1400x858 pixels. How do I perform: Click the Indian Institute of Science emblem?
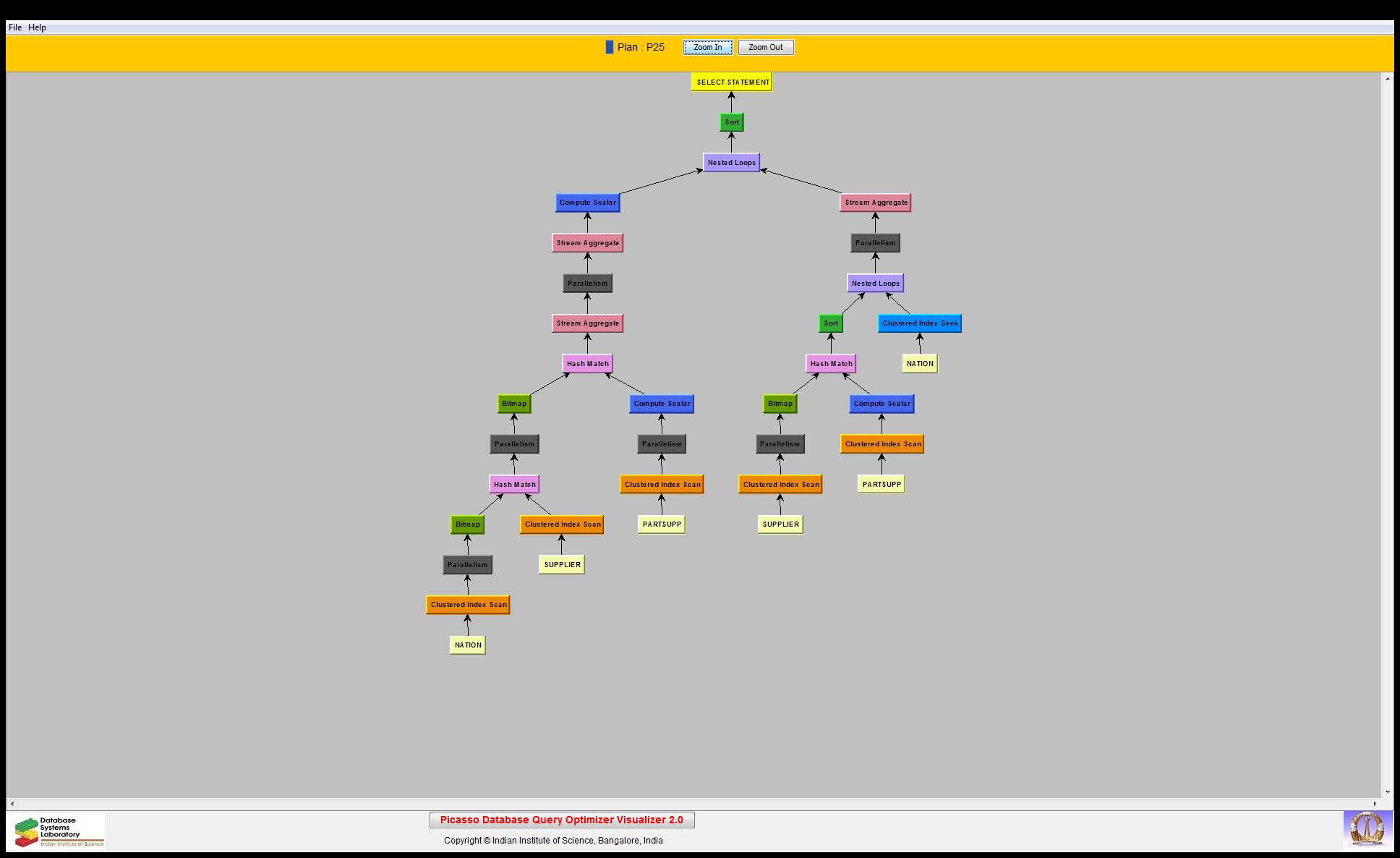(x=1367, y=828)
